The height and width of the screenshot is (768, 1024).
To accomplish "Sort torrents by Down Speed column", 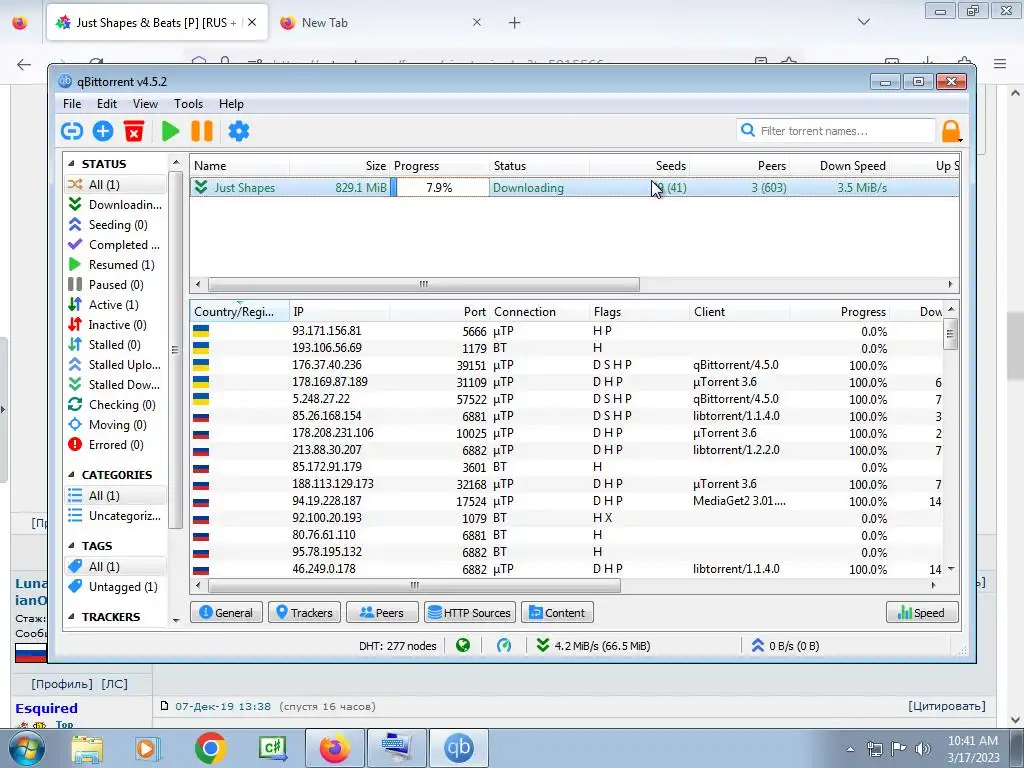I will click(840, 166).
